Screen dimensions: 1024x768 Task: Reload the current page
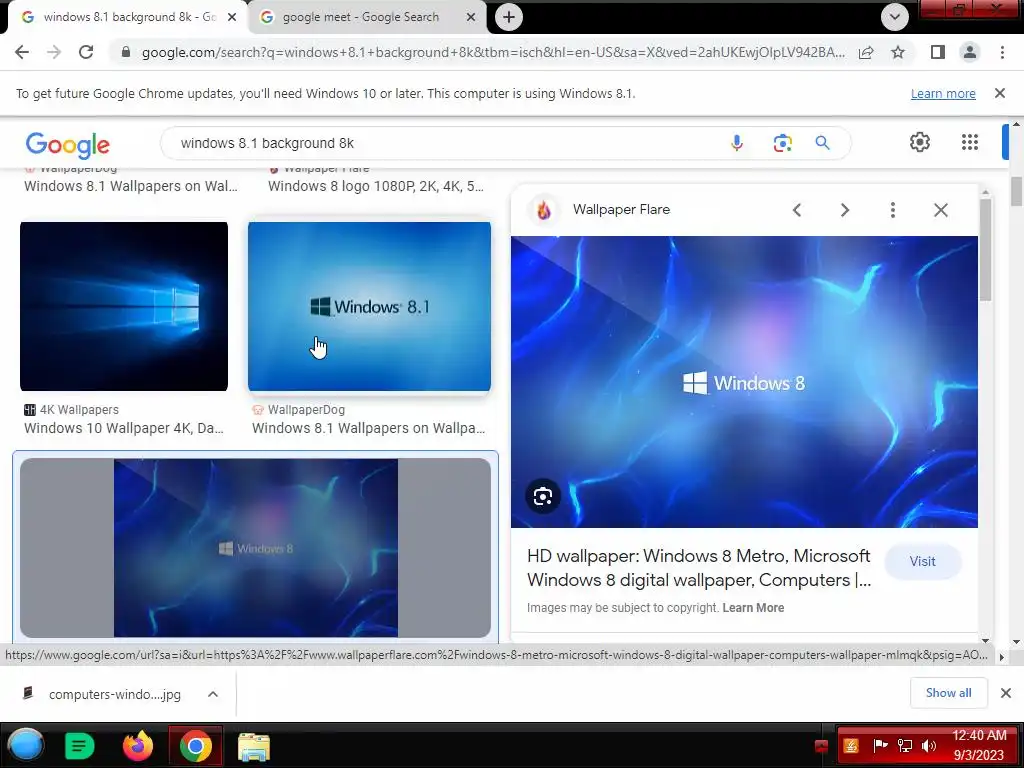[86, 52]
